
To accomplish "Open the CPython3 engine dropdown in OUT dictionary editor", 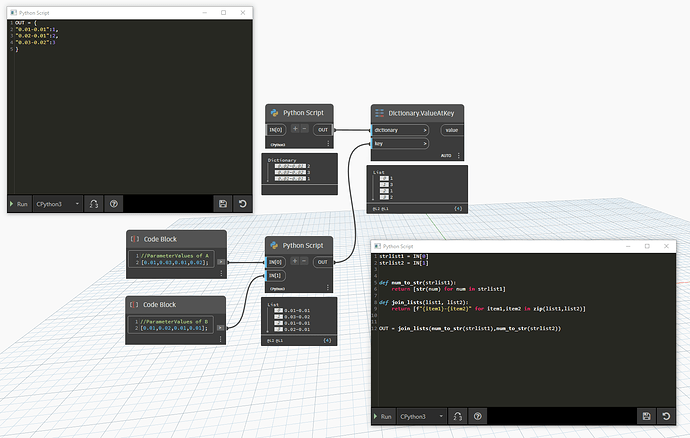I will tap(58, 204).
